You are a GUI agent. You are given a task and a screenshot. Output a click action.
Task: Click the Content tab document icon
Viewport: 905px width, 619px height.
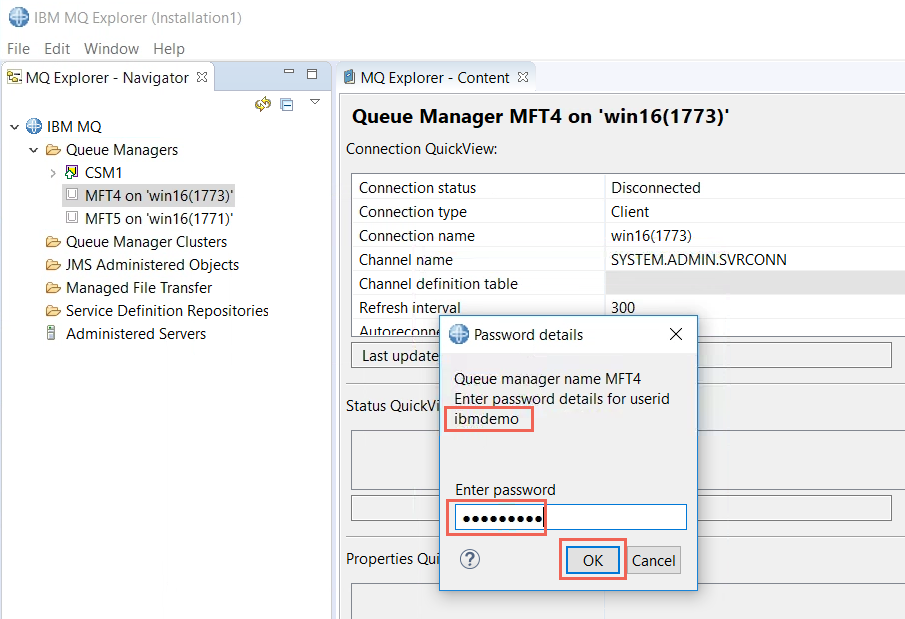point(349,77)
